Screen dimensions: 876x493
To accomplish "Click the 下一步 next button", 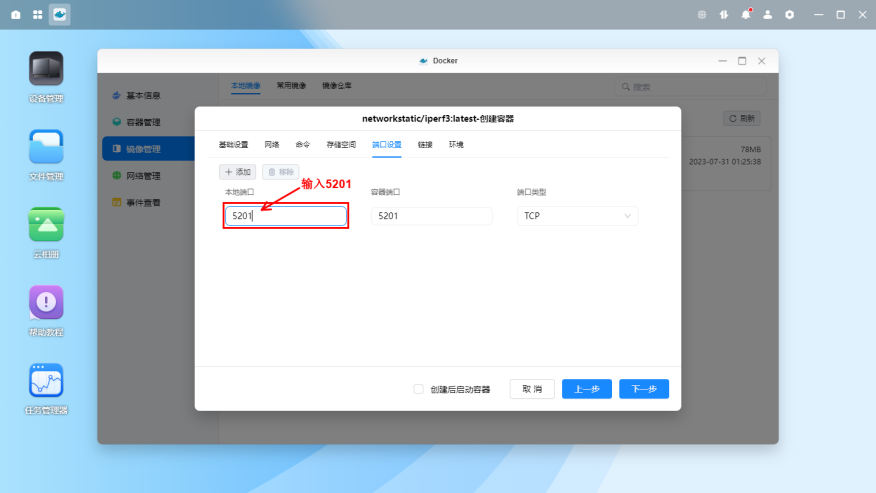I will click(643, 389).
